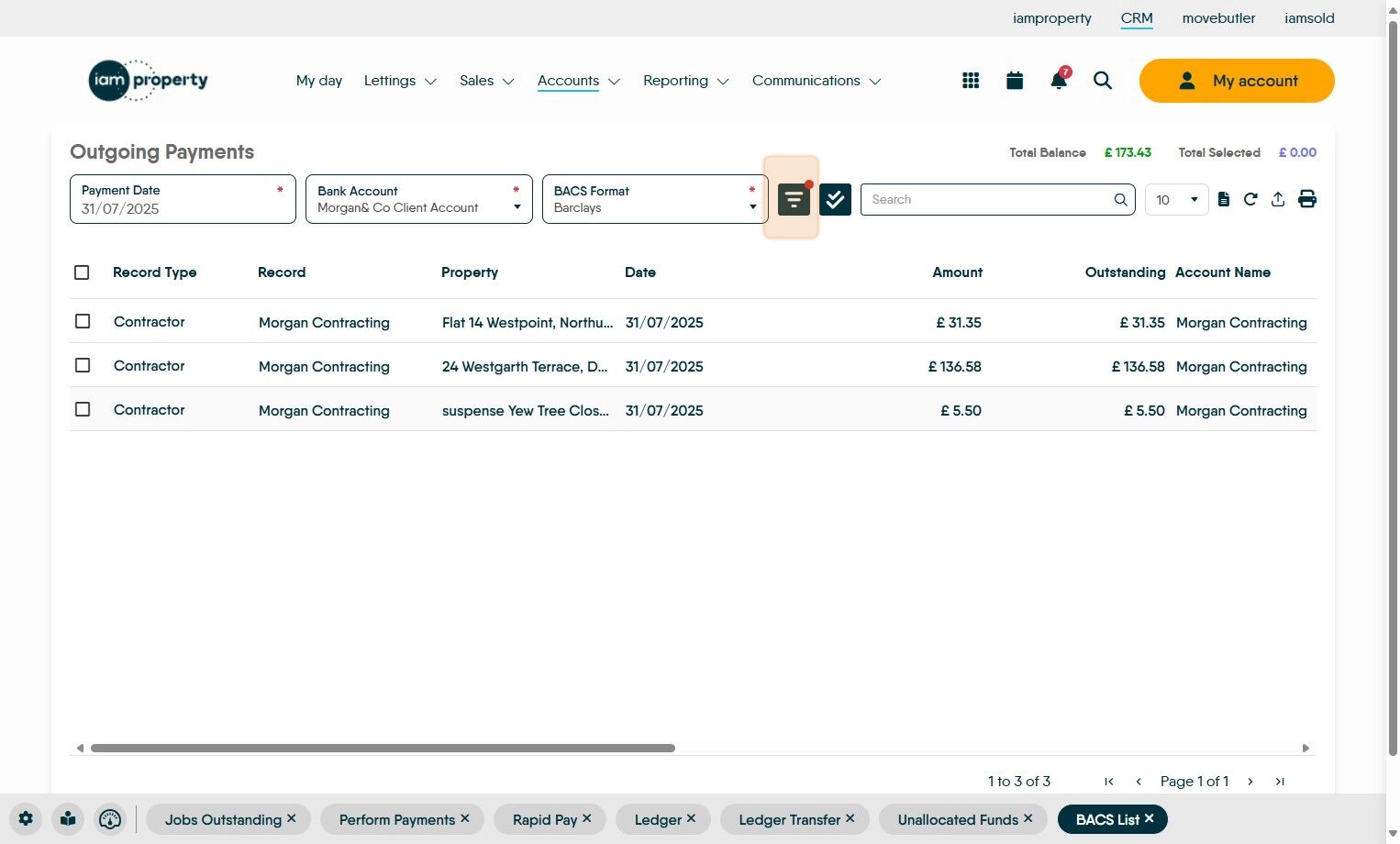This screenshot has width=1400, height=844.
Task: Sort by the Amount column header
Action: tap(957, 272)
